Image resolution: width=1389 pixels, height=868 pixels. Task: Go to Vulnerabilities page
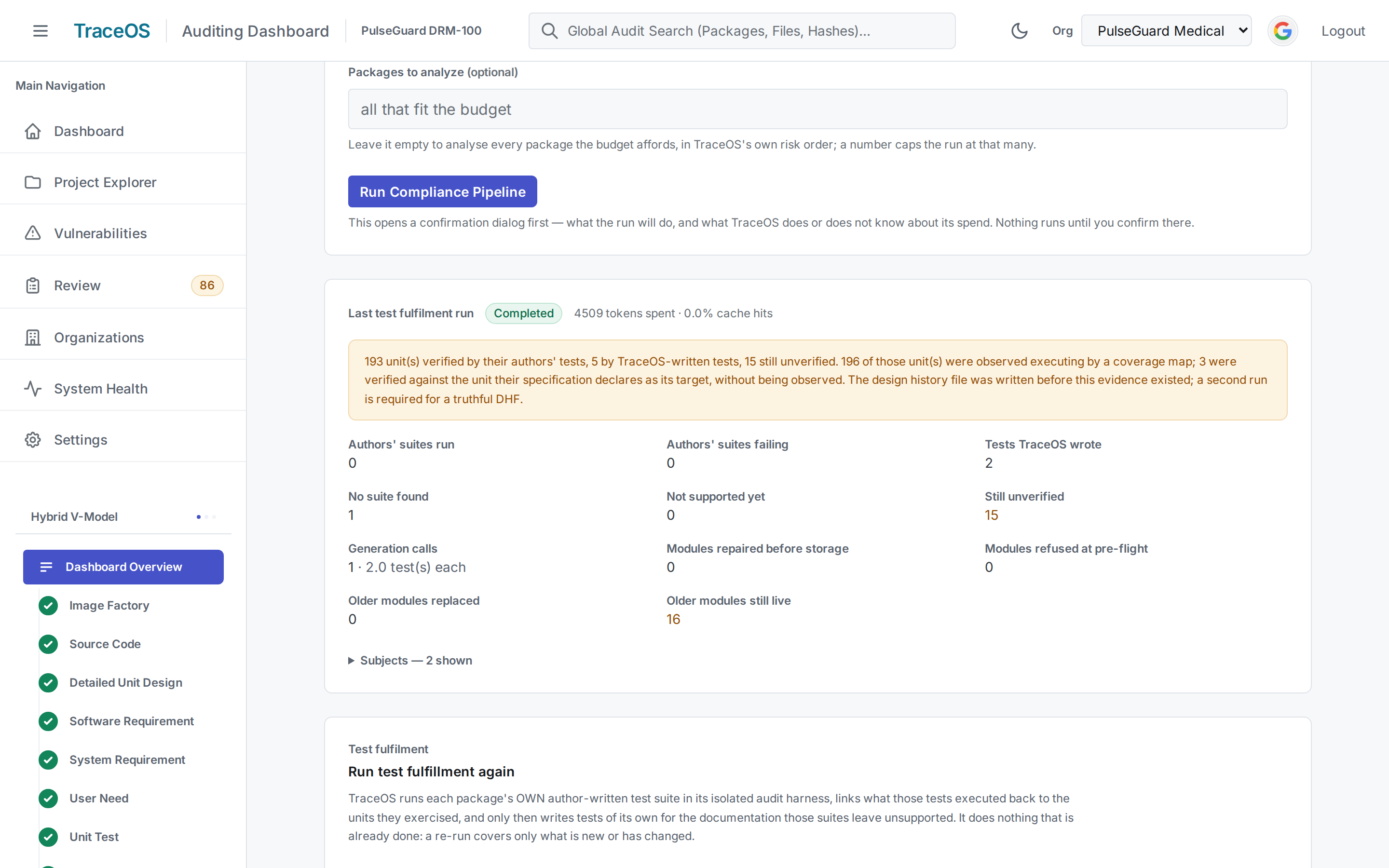(x=123, y=234)
